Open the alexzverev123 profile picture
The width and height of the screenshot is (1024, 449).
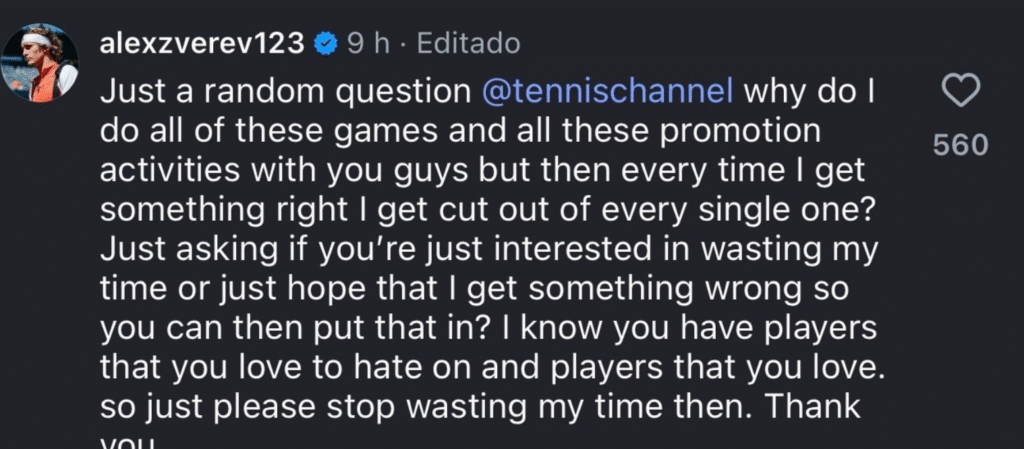point(39,63)
